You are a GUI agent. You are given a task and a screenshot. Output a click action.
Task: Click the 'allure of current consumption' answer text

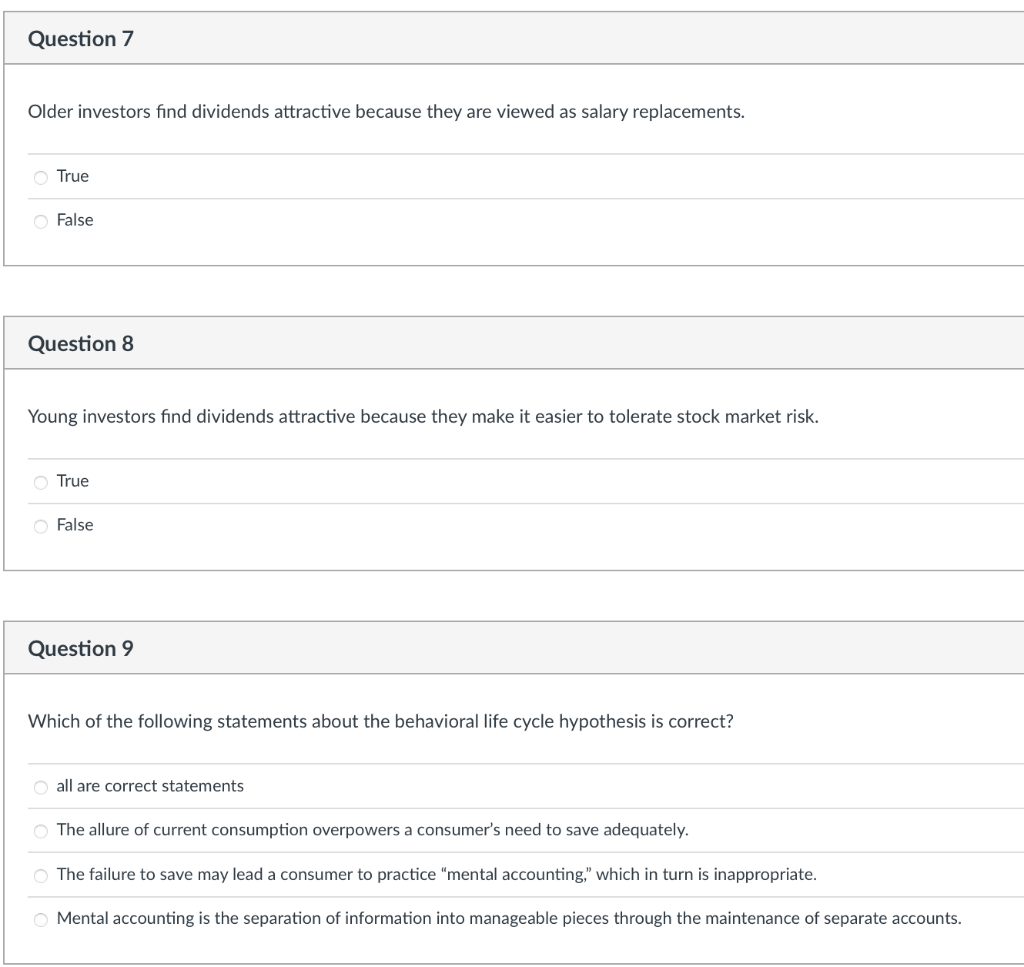click(372, 830)
